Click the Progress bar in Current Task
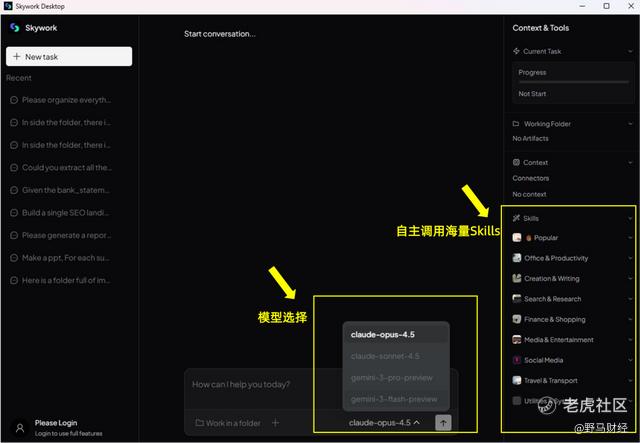The height and width of the screenshot is (443, 640). point(573,82)
